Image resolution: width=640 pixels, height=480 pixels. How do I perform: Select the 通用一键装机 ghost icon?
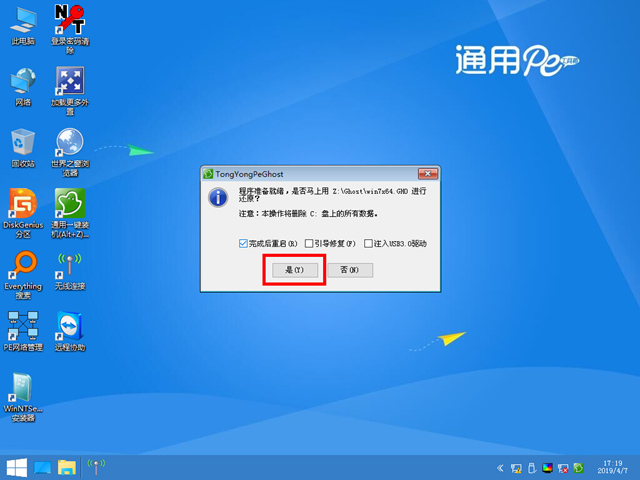click(x=70, y=213)
